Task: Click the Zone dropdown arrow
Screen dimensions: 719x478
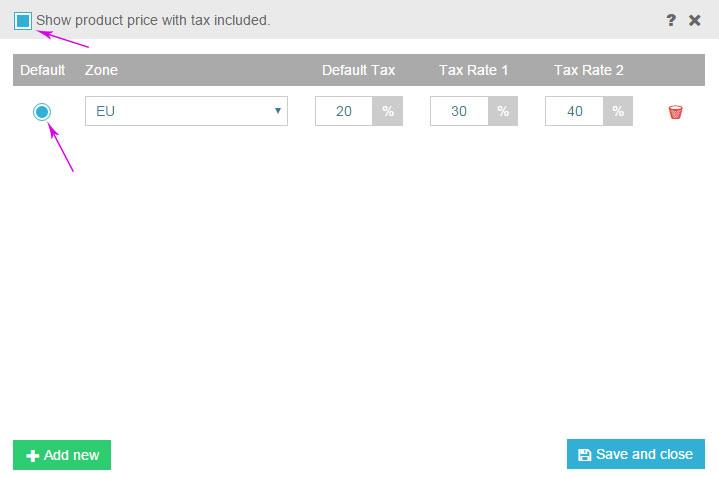Action: (x=277, y=111)
